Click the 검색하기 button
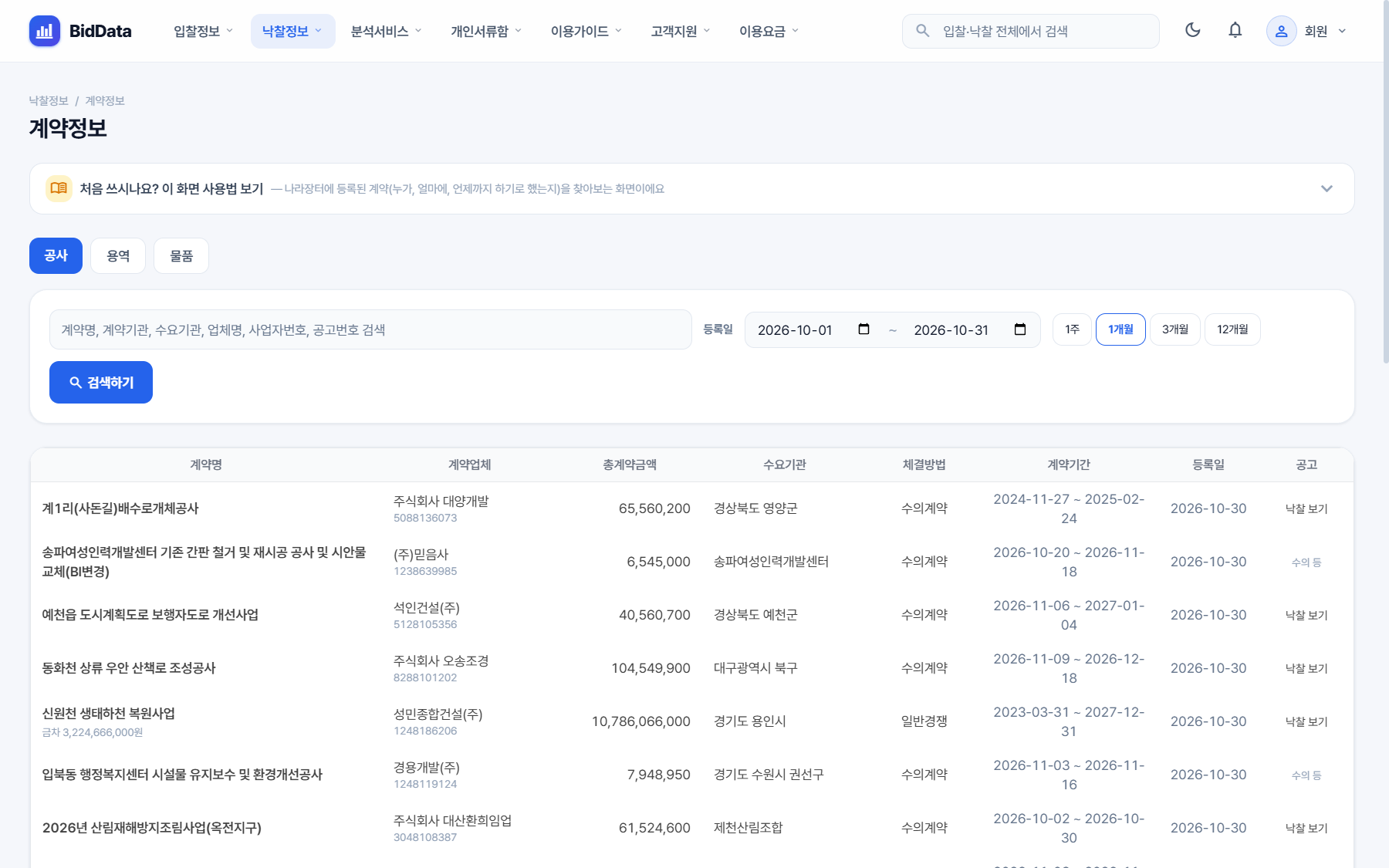This screenshot has height=868, width=1389. (101, 382)
